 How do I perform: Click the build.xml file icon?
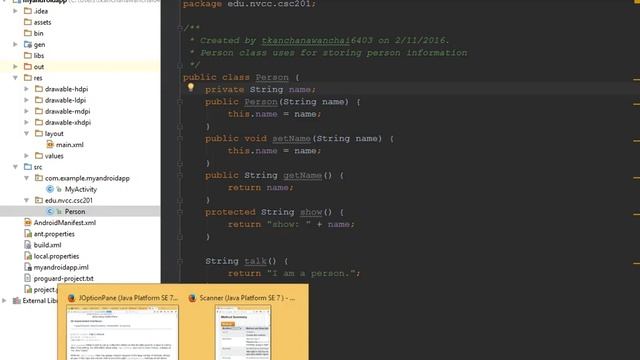coord(28,245)
